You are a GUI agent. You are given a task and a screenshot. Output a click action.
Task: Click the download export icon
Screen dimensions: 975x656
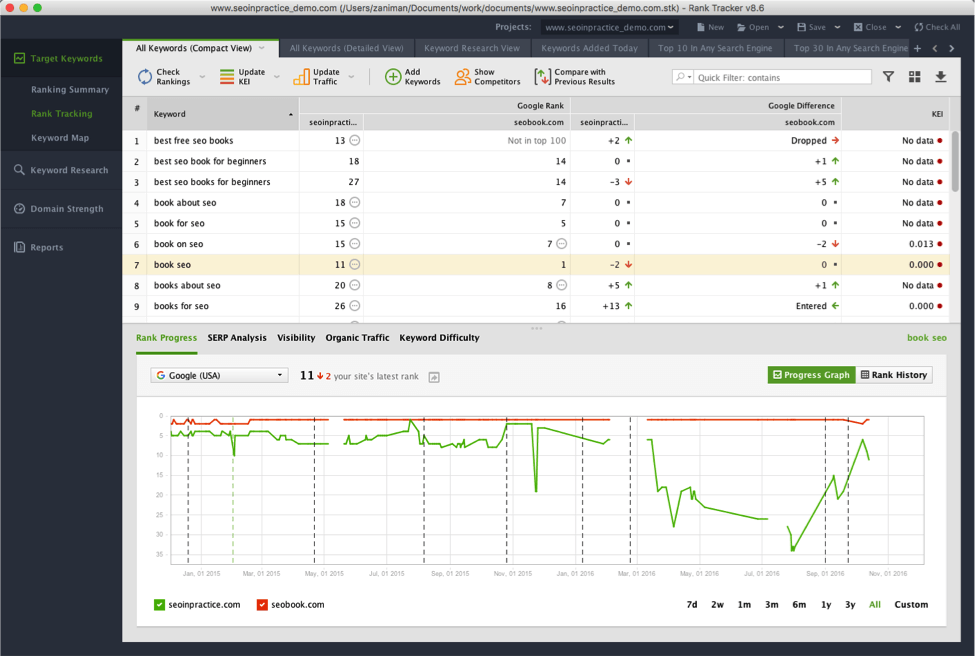tap(940, 77)
